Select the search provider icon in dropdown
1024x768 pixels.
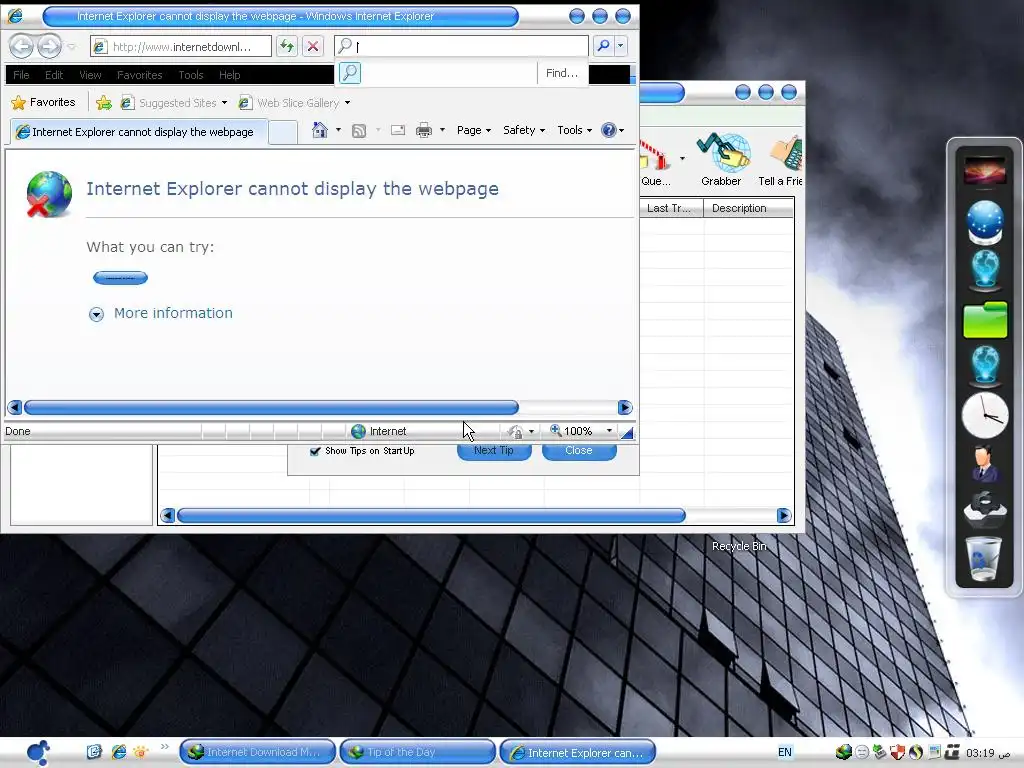coord(350,73)
